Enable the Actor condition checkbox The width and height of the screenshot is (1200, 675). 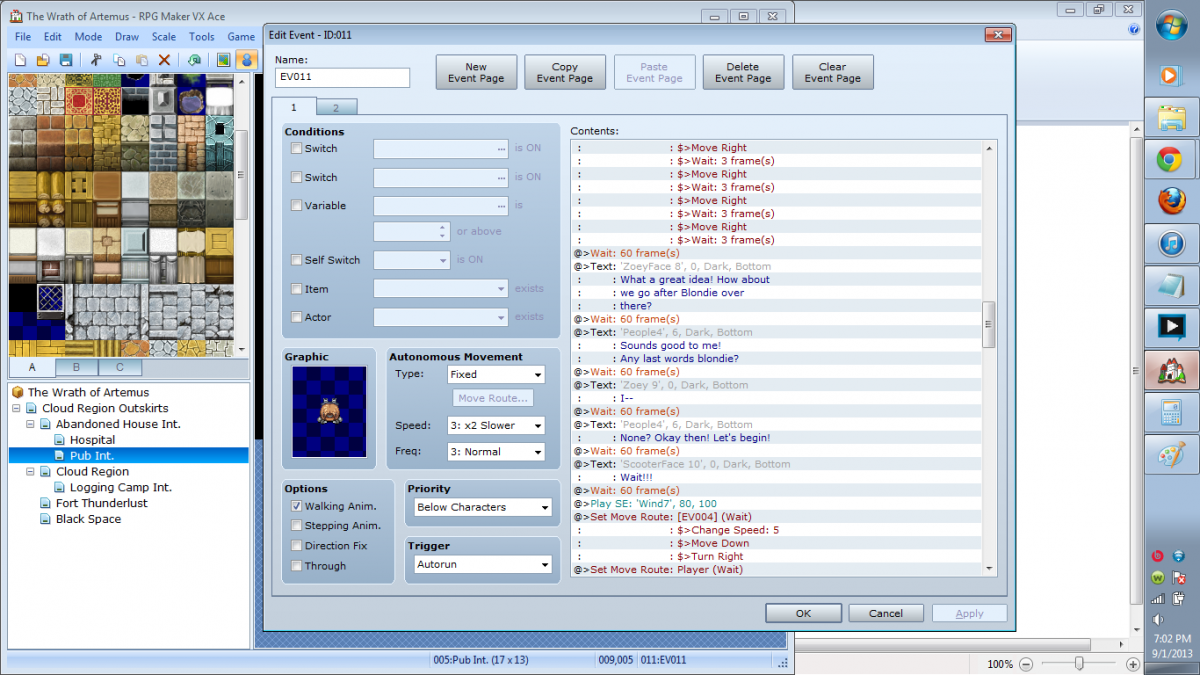pos(296,317)
